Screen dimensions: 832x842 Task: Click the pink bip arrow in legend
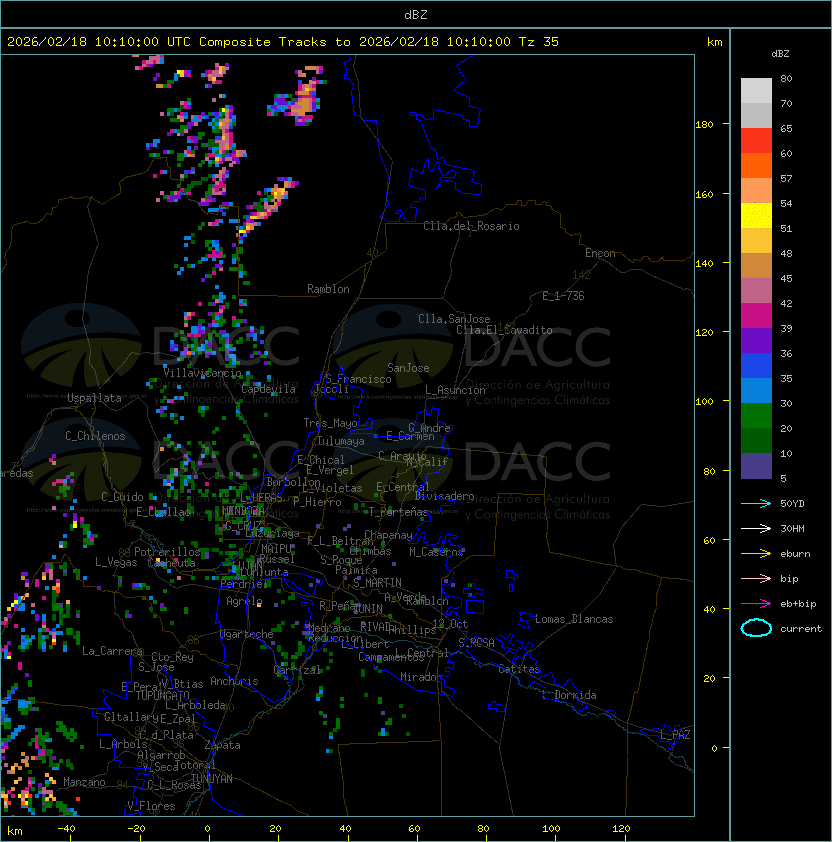pyautogui.click(x=756, y=579)
